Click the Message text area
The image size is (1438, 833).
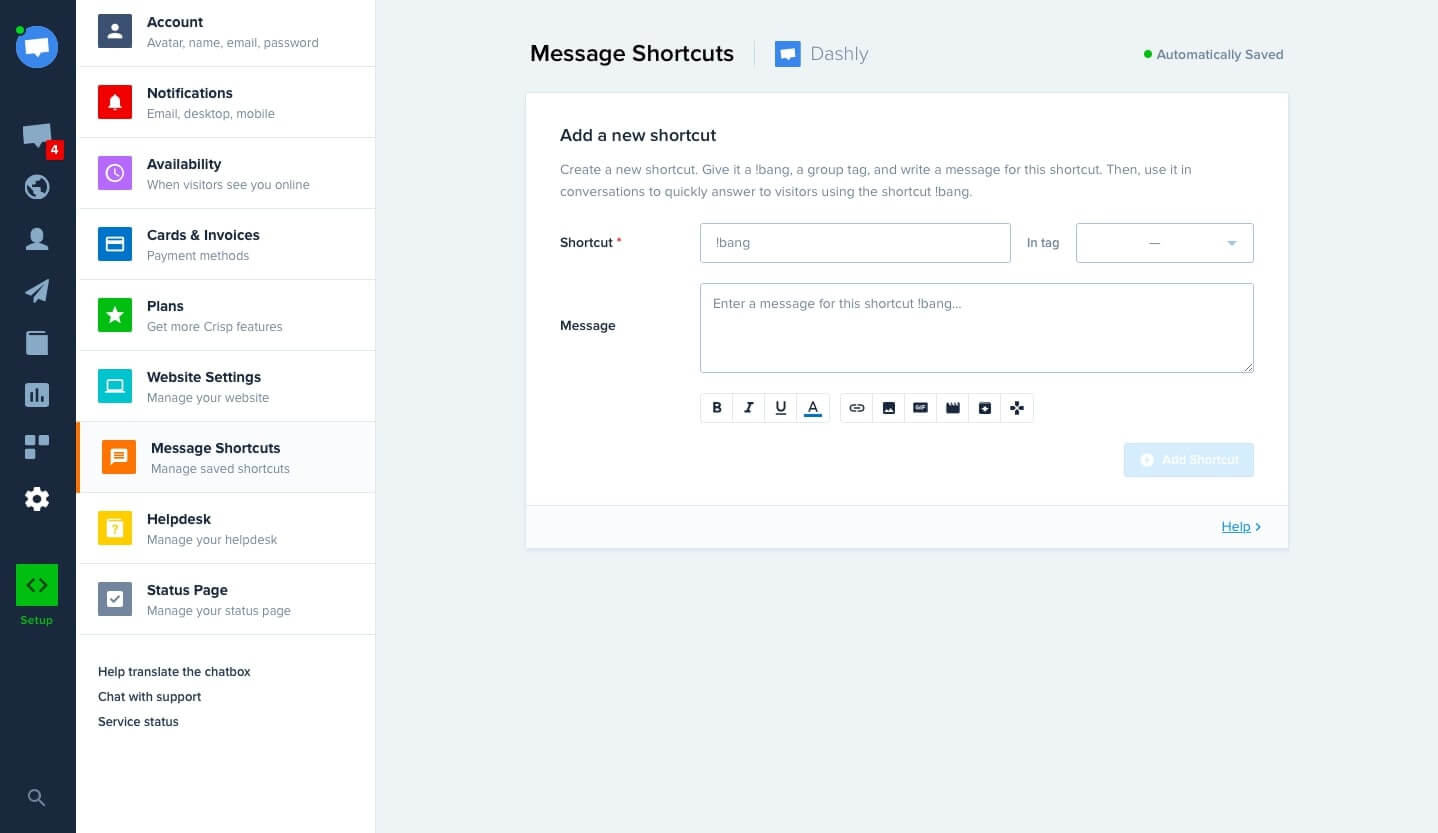(976, 328)
